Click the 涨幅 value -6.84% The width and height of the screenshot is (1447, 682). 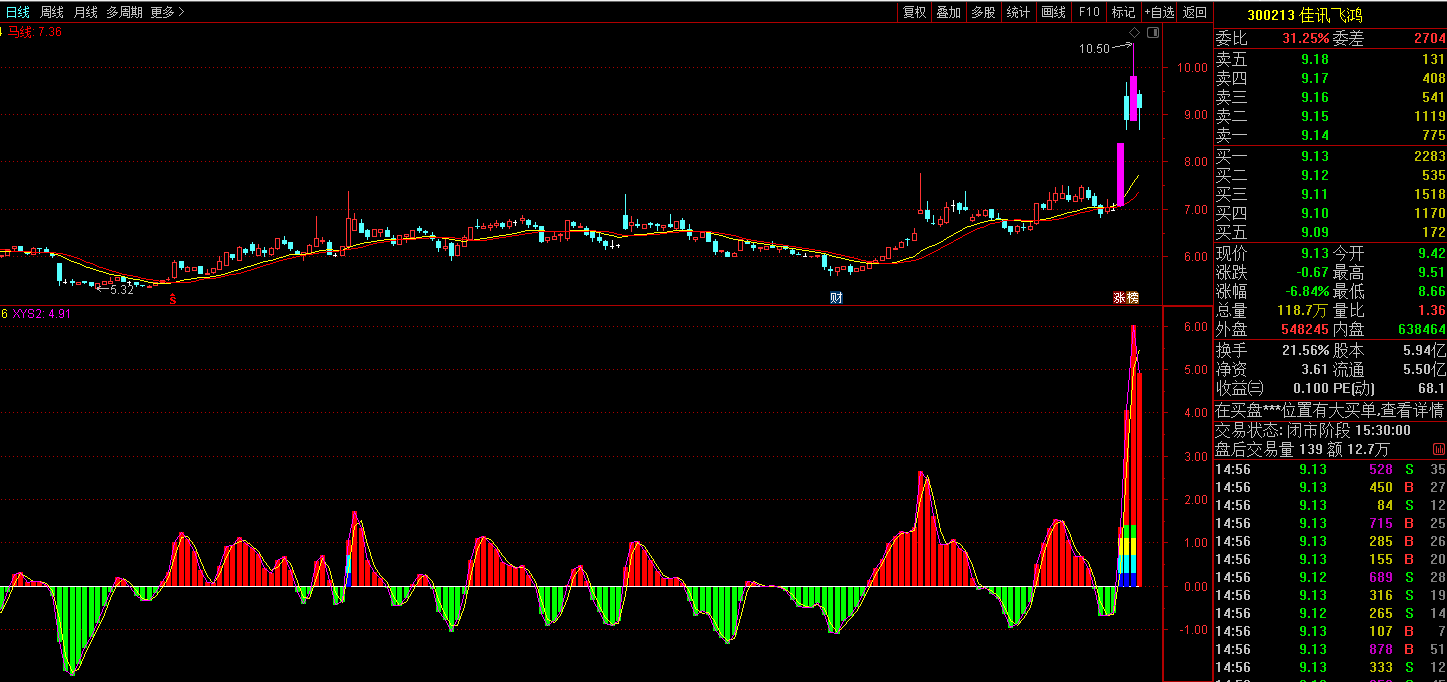(1306, 292)
